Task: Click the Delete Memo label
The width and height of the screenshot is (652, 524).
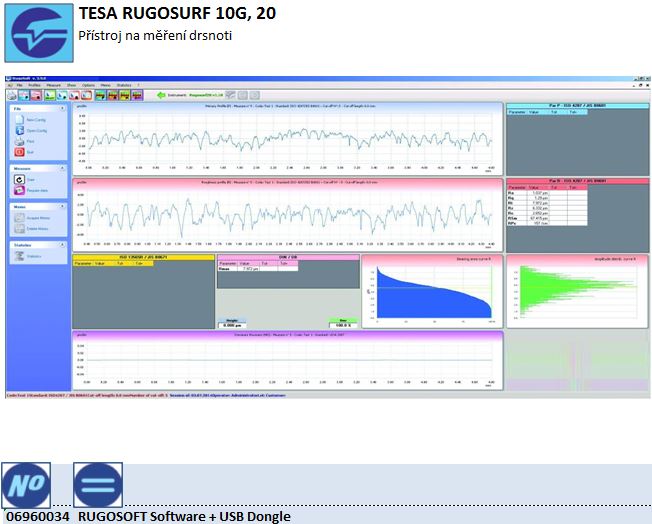Action: 37,229
